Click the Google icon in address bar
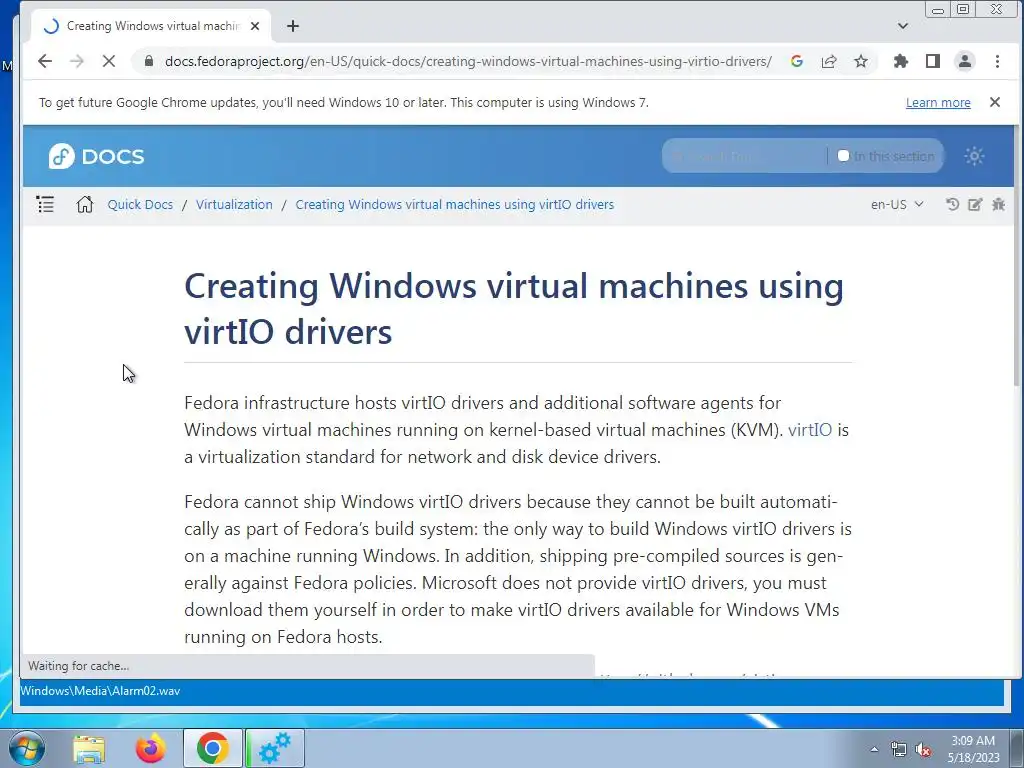The image size is (1024, 768). coord(796,61)
